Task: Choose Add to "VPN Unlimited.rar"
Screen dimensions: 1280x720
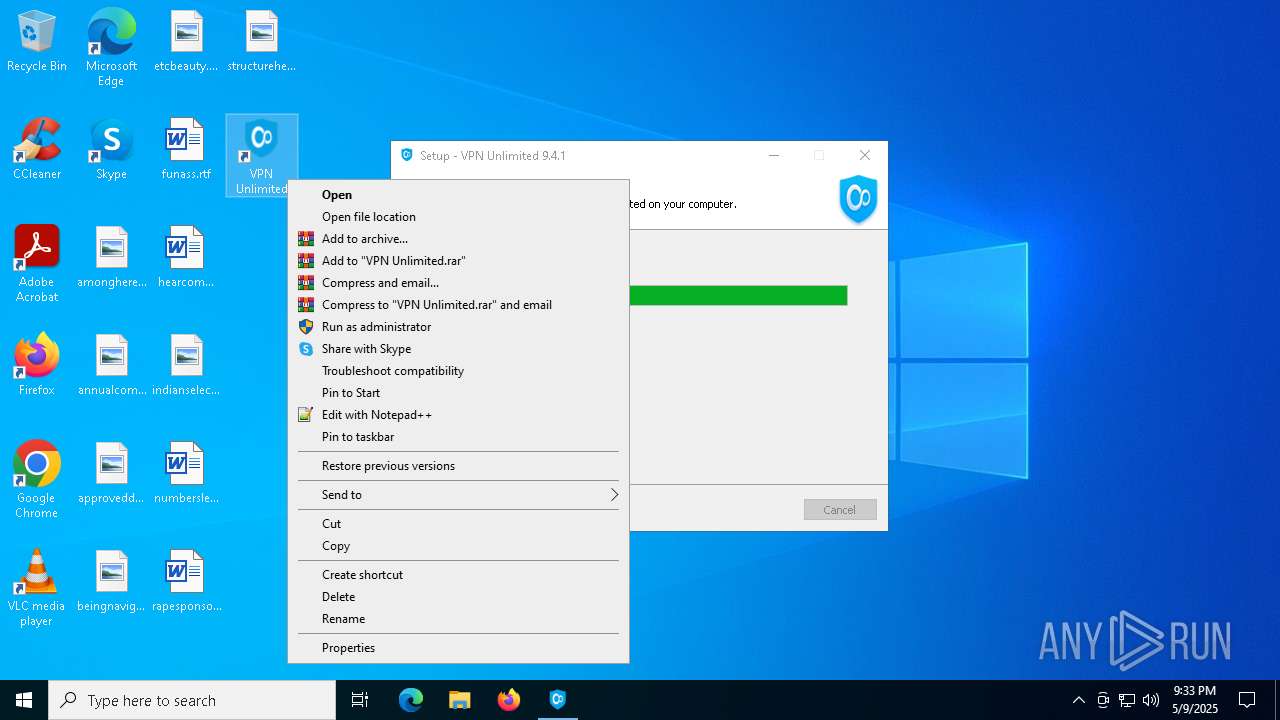Action: [458, 261]
